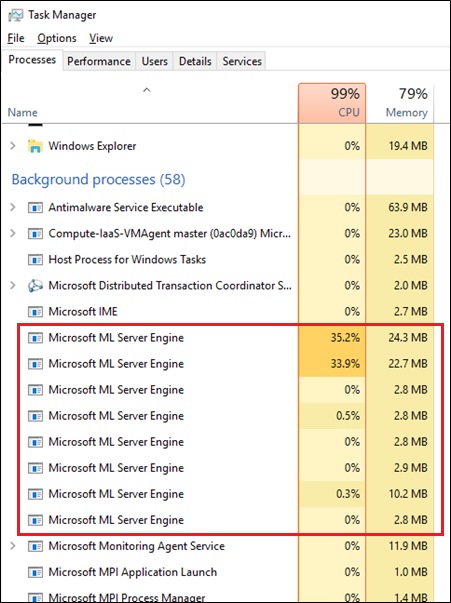Screen dimensions: 451x603
Task: Switch to the Performance tab
Action: 99,61
